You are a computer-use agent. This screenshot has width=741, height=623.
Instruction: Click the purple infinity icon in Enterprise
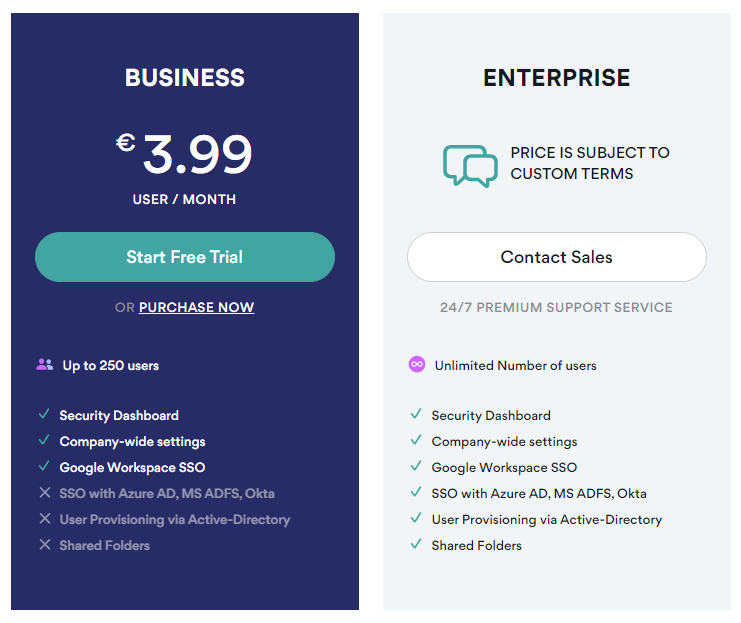coord(417,364)
